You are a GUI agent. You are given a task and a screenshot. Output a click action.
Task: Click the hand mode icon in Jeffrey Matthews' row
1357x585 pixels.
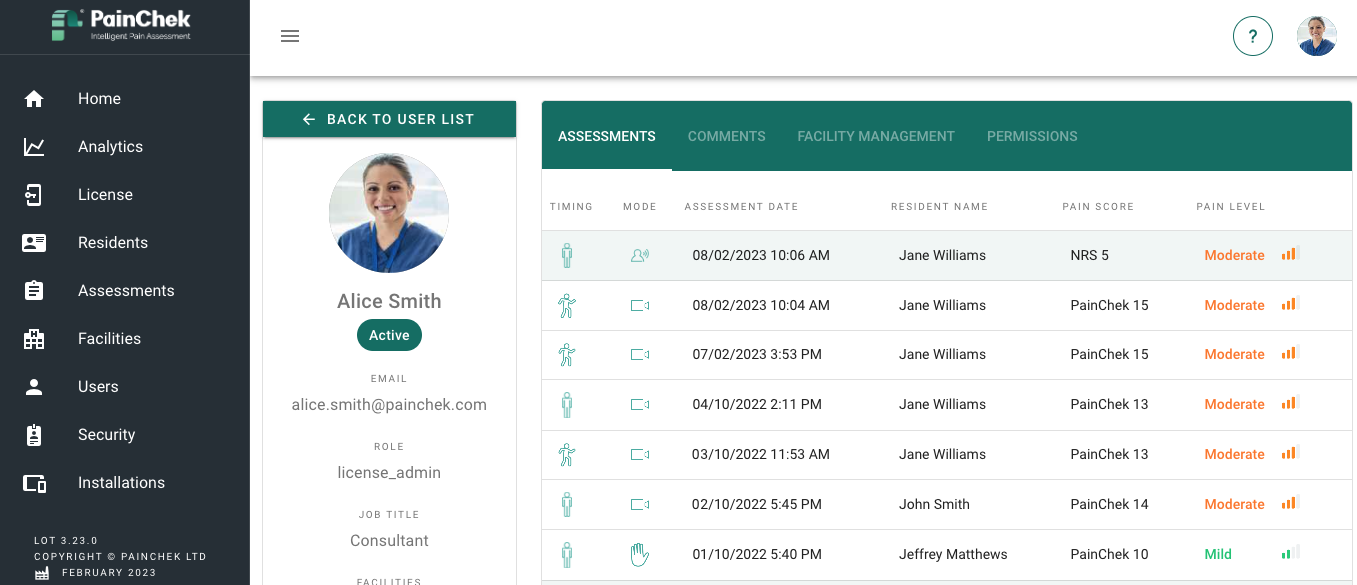click(639, 554)
